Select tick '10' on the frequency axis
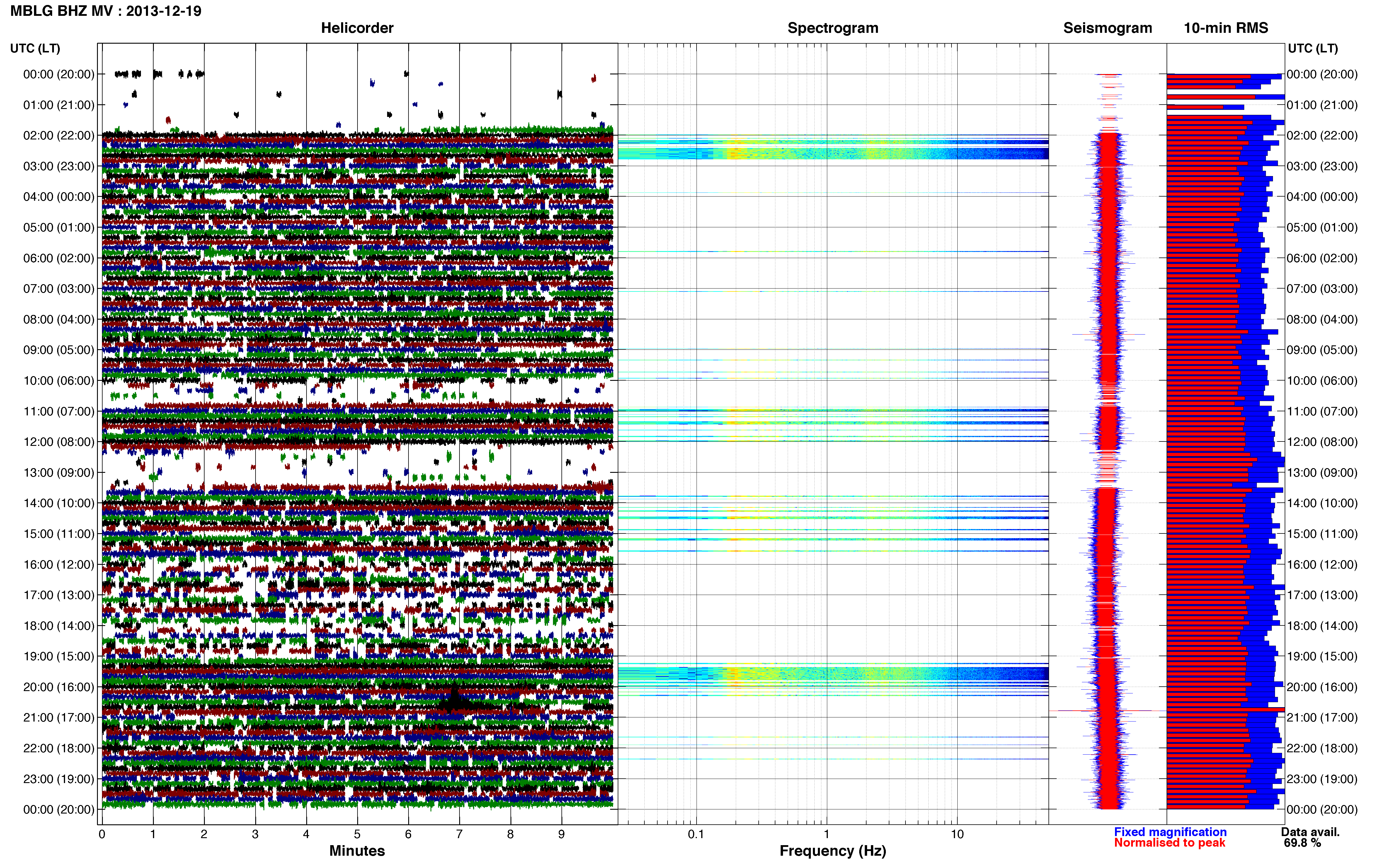The height and width of the screenshot is (868, 1389). tap(957, 835)
